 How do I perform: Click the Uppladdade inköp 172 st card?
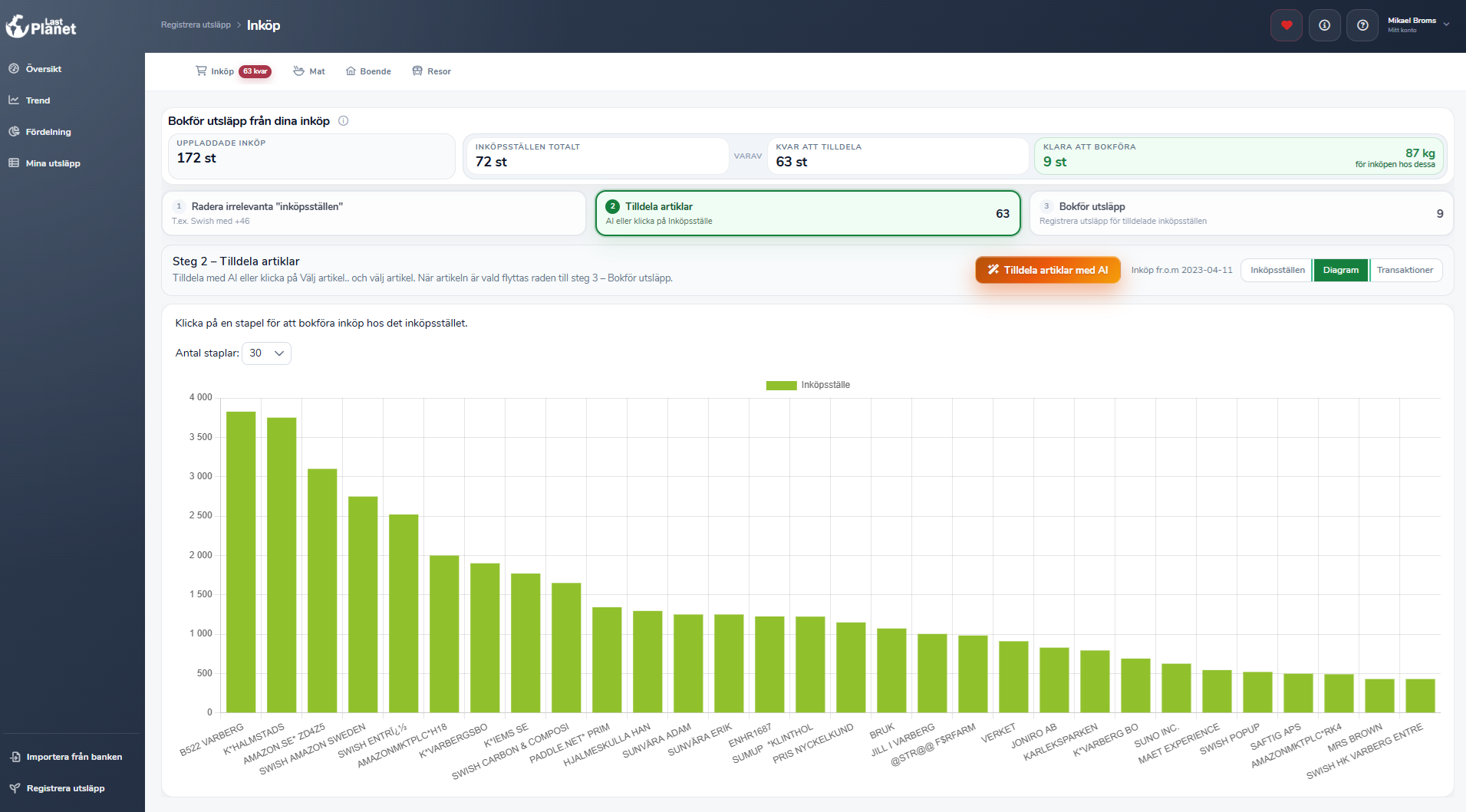coord(311,156)
